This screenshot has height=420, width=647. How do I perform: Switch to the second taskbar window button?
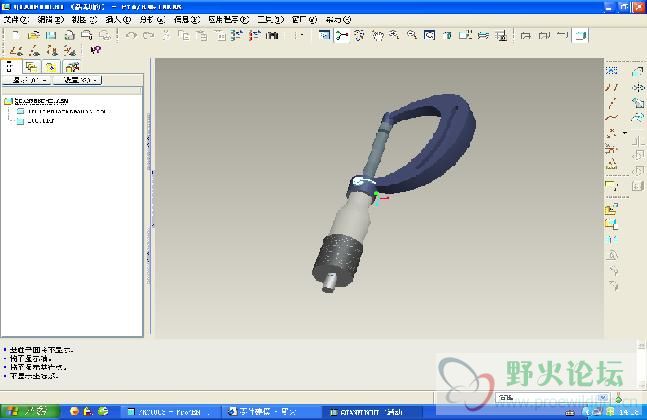point(271,412)
